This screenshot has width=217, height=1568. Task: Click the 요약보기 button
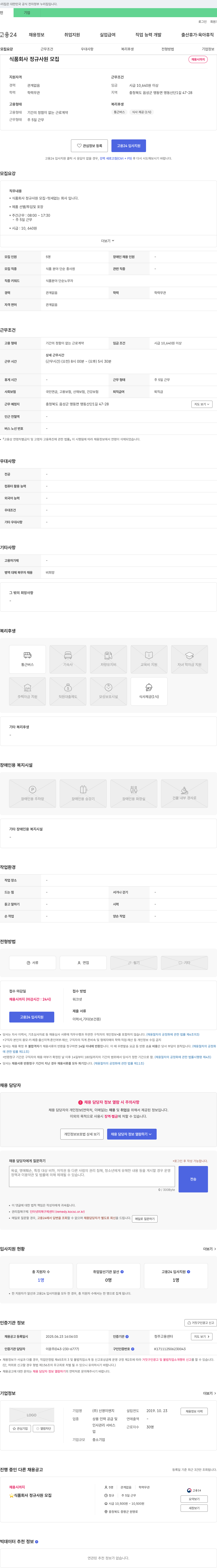[x=194, y=1499]
